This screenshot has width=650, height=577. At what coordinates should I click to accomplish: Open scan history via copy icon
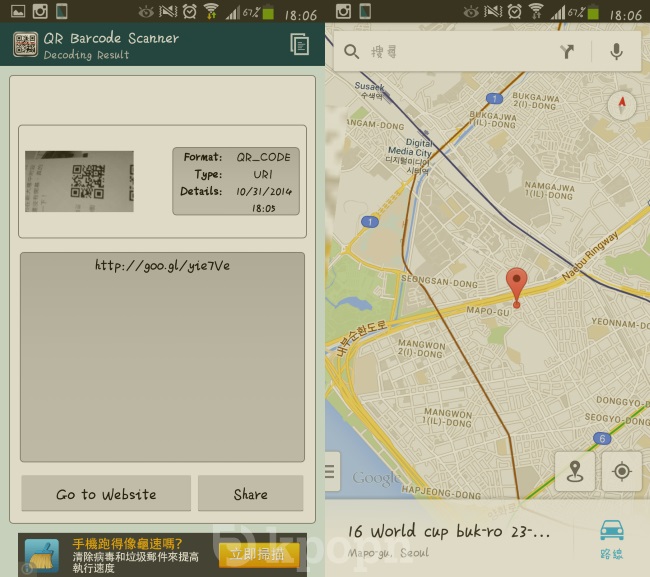(x=299, y=44)
